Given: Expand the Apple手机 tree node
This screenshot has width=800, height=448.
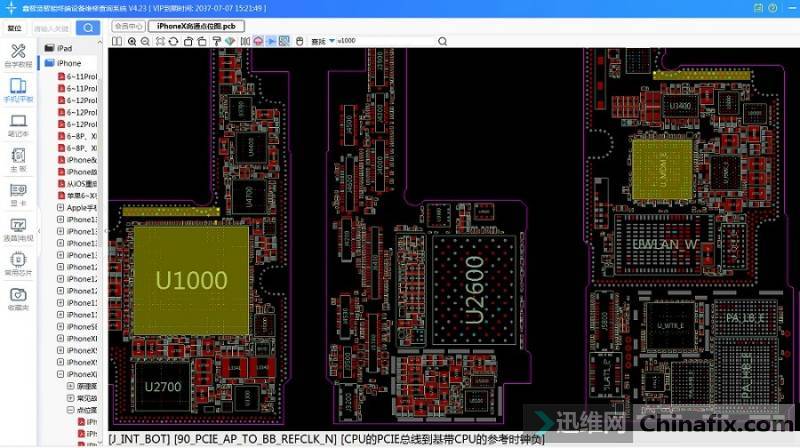Looking at the screenshot, I should (59, 207).
